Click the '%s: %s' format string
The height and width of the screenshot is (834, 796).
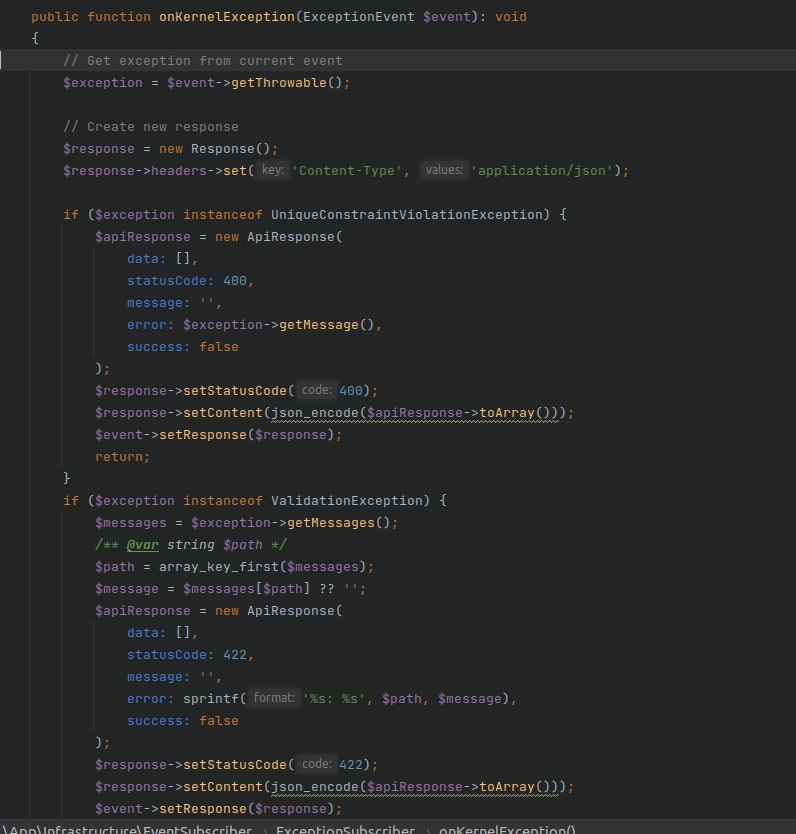click(x=333, y=699)
